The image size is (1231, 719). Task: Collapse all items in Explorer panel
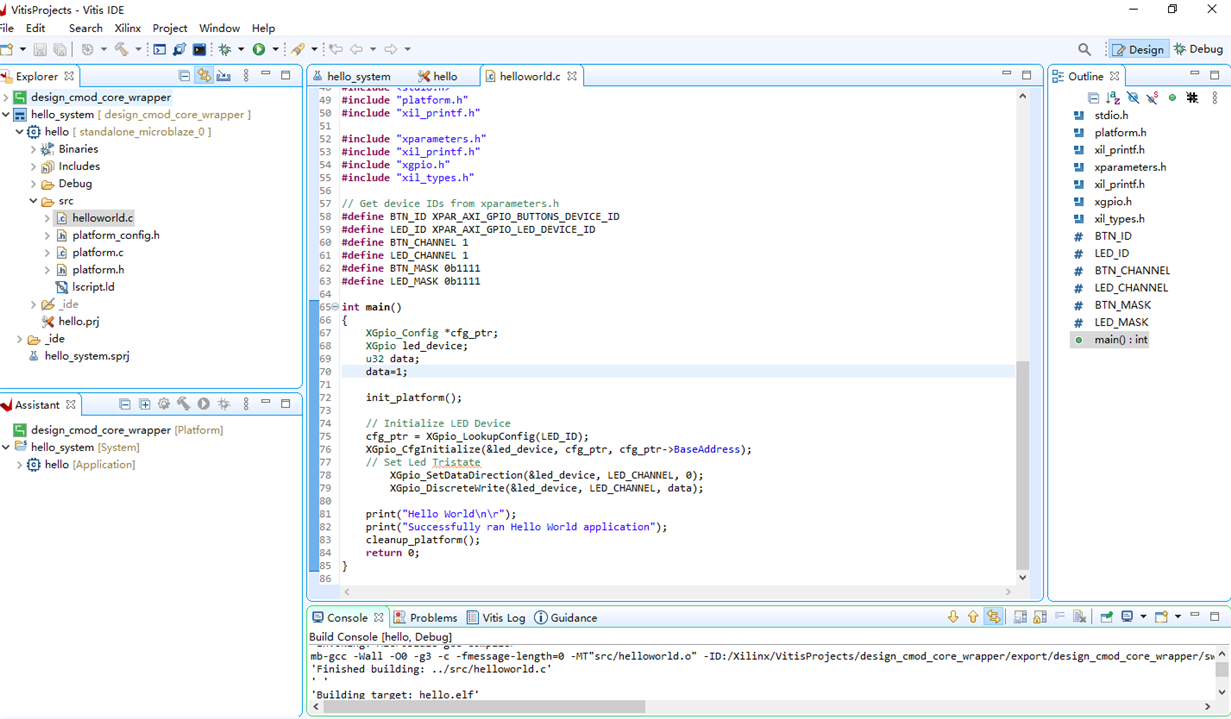pyautogui.click(x=184, y=76)
